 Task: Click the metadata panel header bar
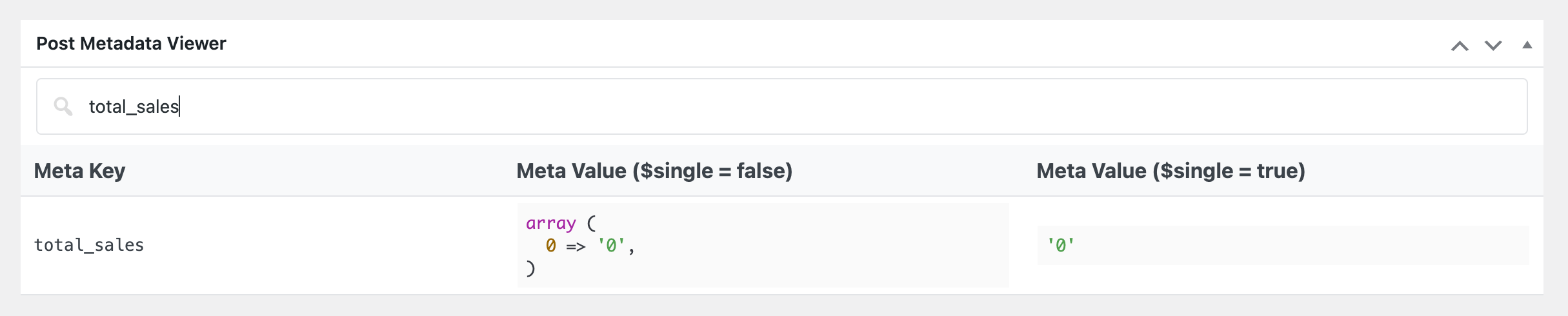[781, 43]
